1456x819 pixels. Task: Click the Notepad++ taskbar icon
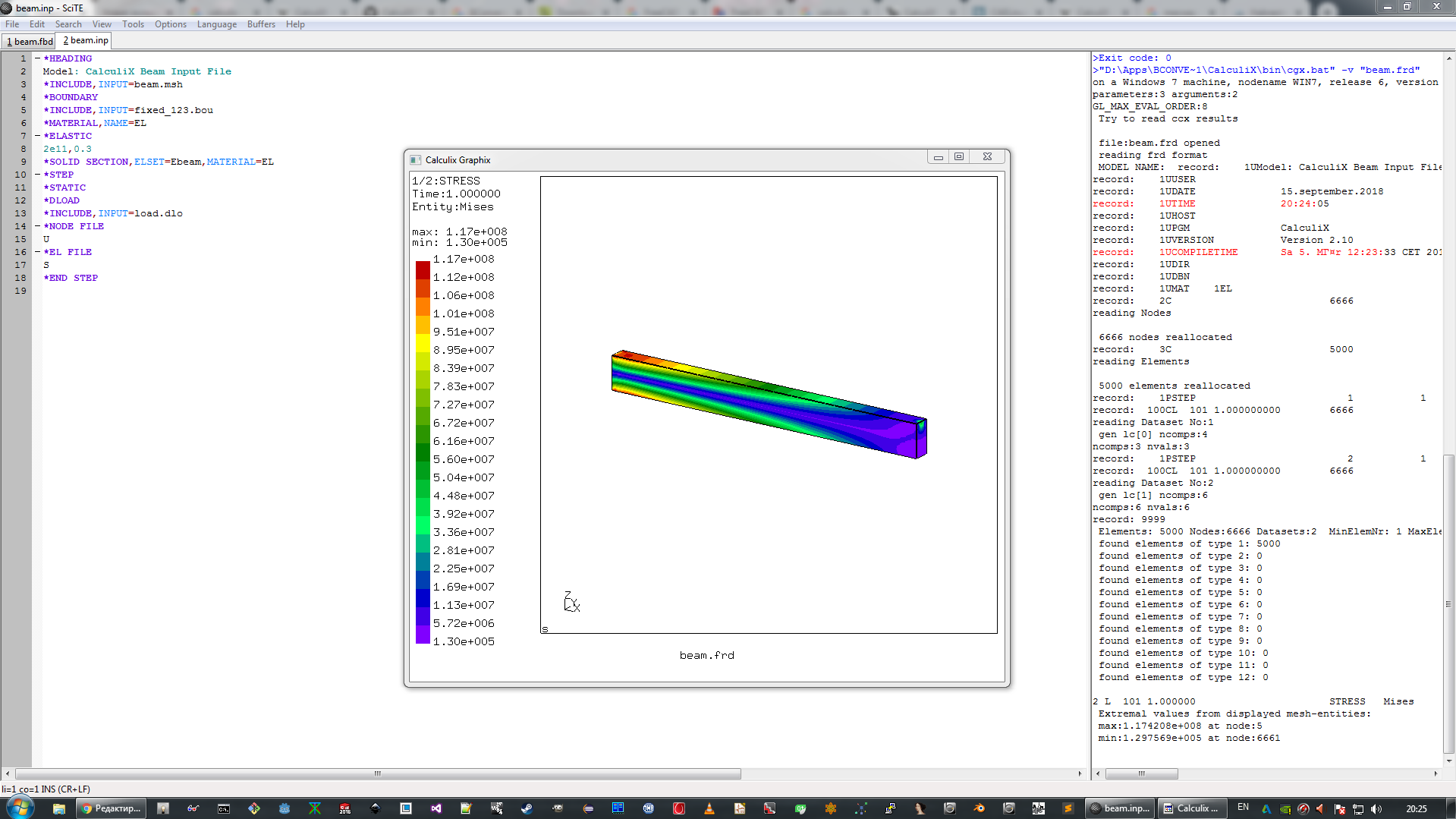pos(466,808)
